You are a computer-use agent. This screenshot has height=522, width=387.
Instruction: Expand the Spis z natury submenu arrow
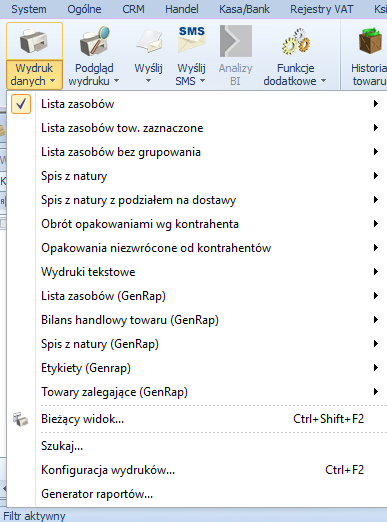(x=376, y=176)
